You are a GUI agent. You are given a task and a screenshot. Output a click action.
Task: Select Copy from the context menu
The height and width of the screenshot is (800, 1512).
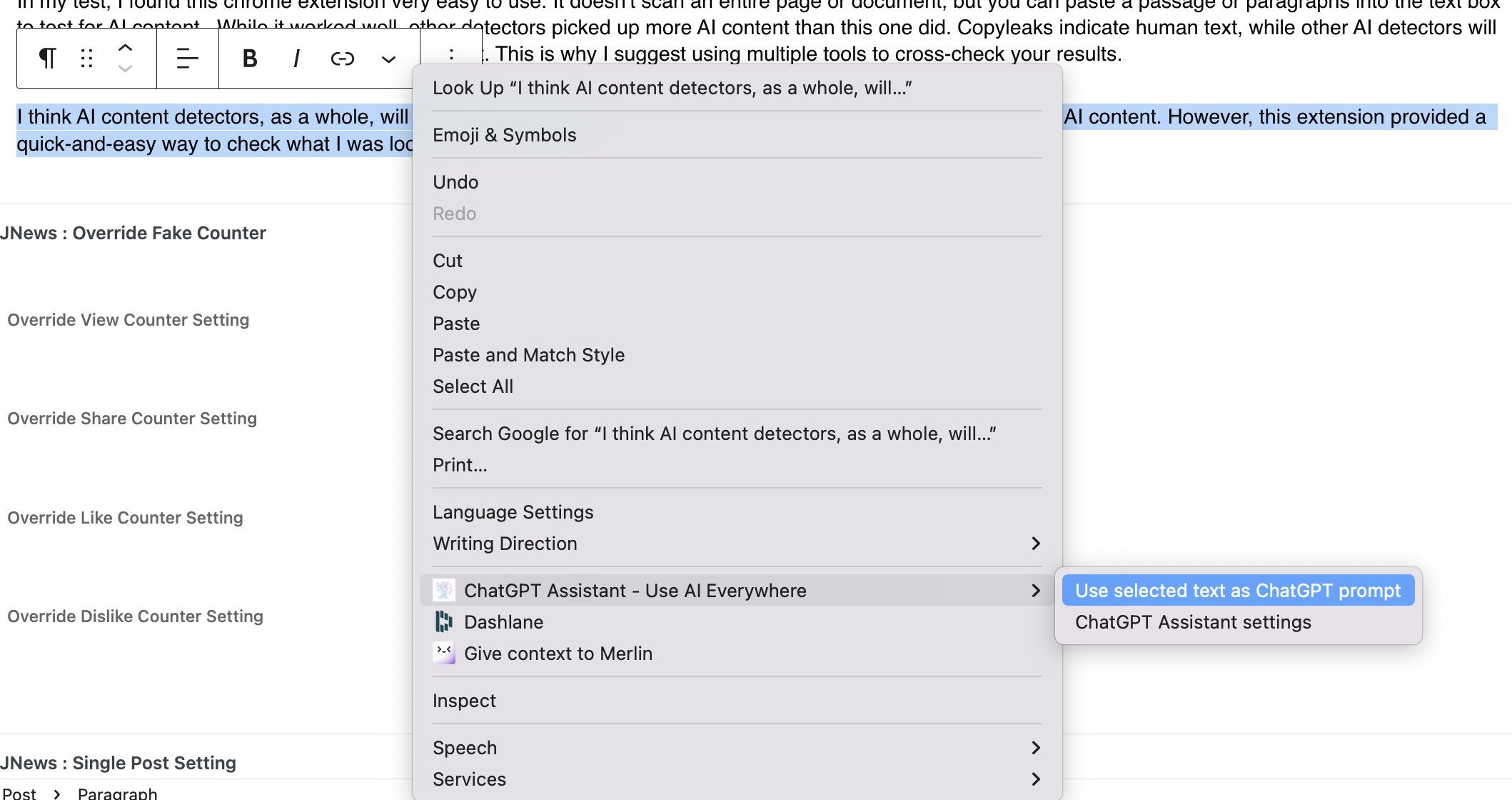pos(455,292)
